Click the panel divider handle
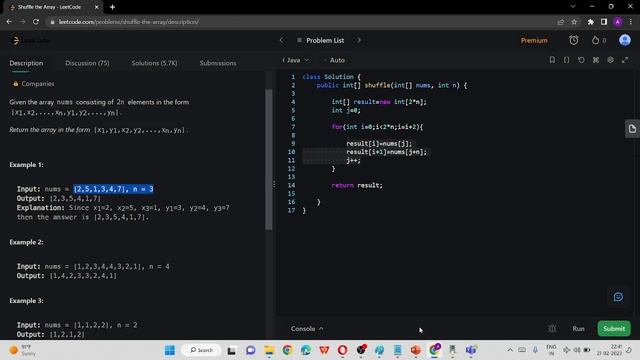The height and width of the screenshot is (360, 640). tap(274, 184)
